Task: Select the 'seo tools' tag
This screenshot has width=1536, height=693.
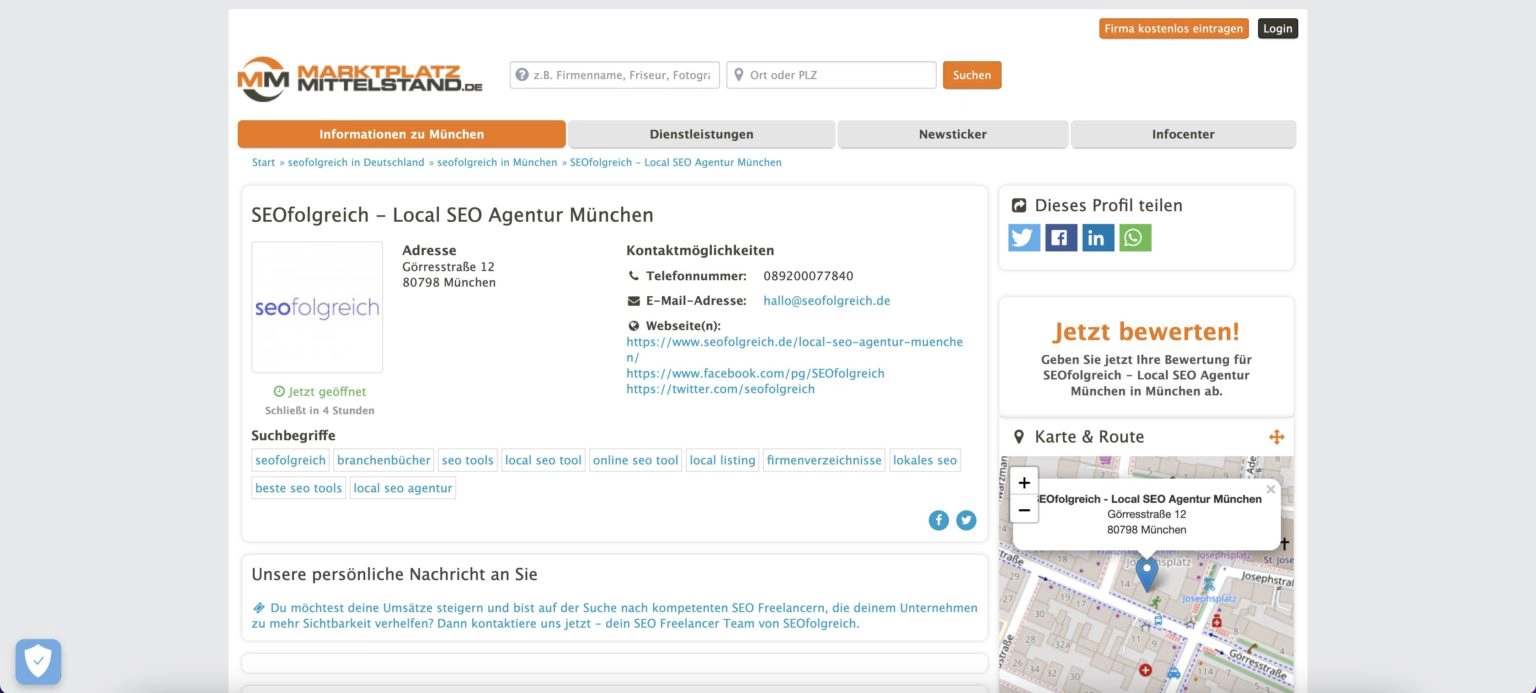Action: click(x=468, y=461)
